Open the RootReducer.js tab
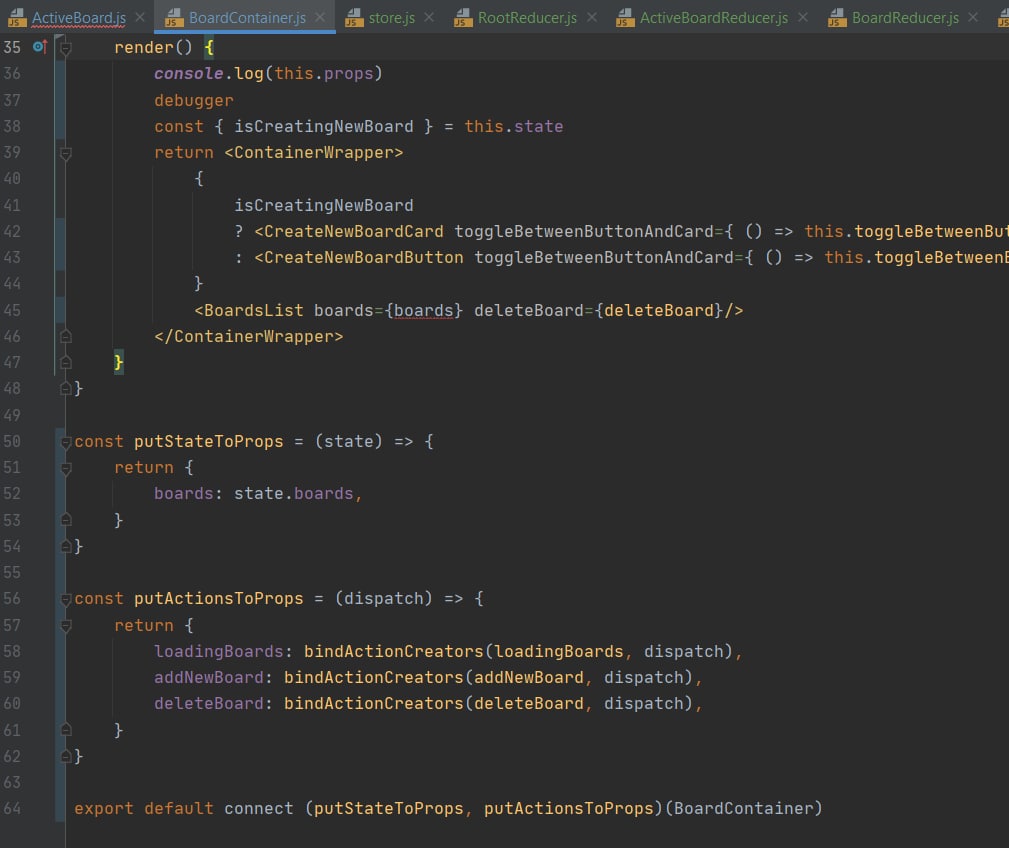 527,17
